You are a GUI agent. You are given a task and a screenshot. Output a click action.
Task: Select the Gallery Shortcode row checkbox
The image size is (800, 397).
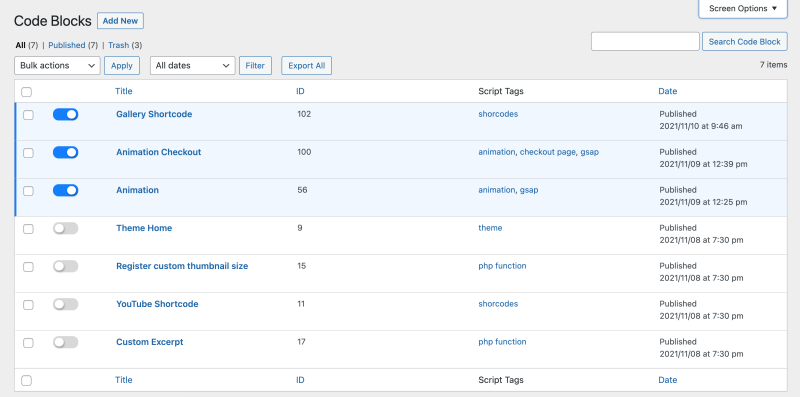click(x=28, y=115)
